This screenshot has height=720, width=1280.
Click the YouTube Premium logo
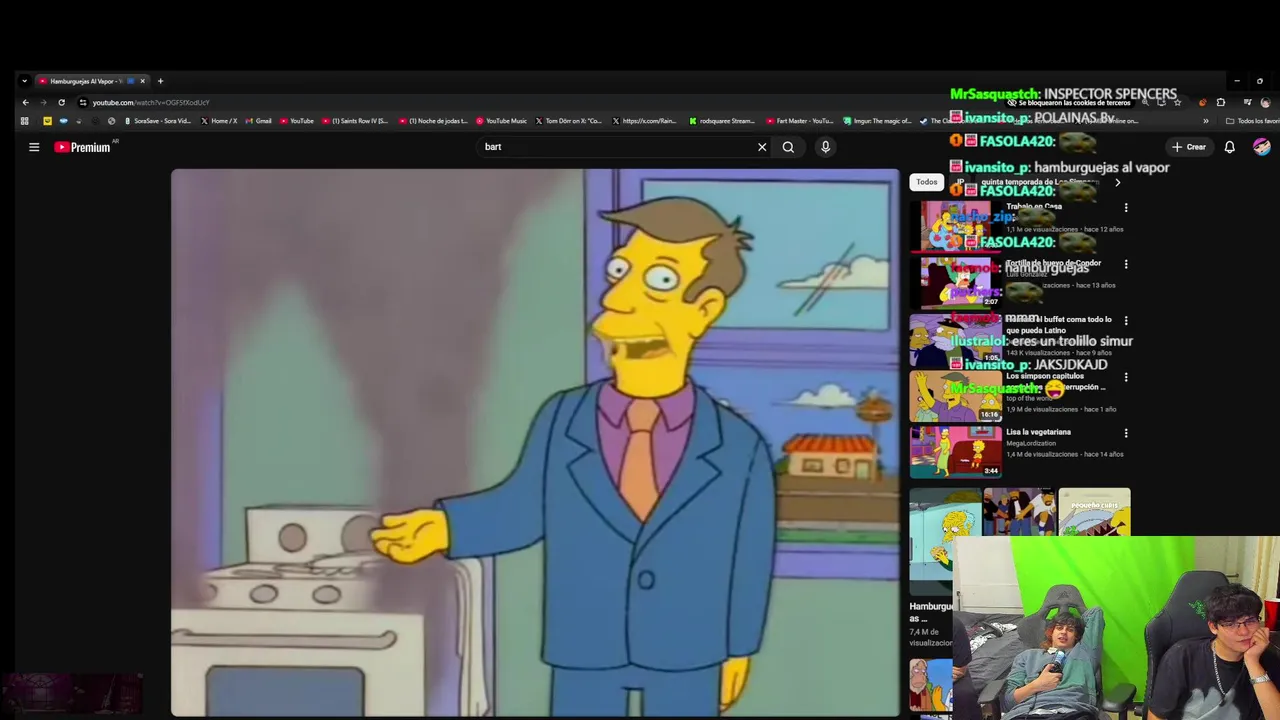click(x=83, y=147)
